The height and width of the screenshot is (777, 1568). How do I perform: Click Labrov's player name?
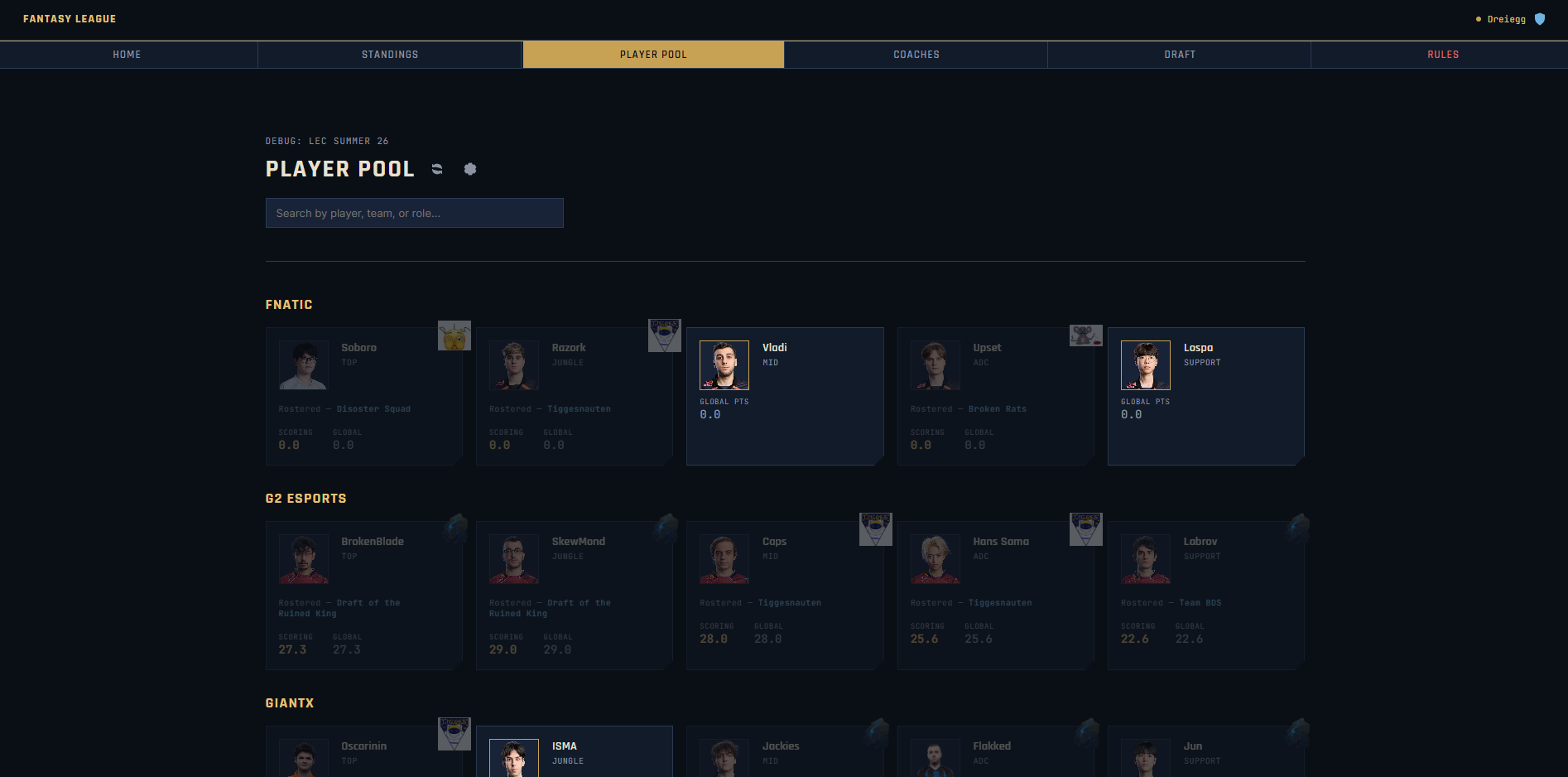(1200, 542)
